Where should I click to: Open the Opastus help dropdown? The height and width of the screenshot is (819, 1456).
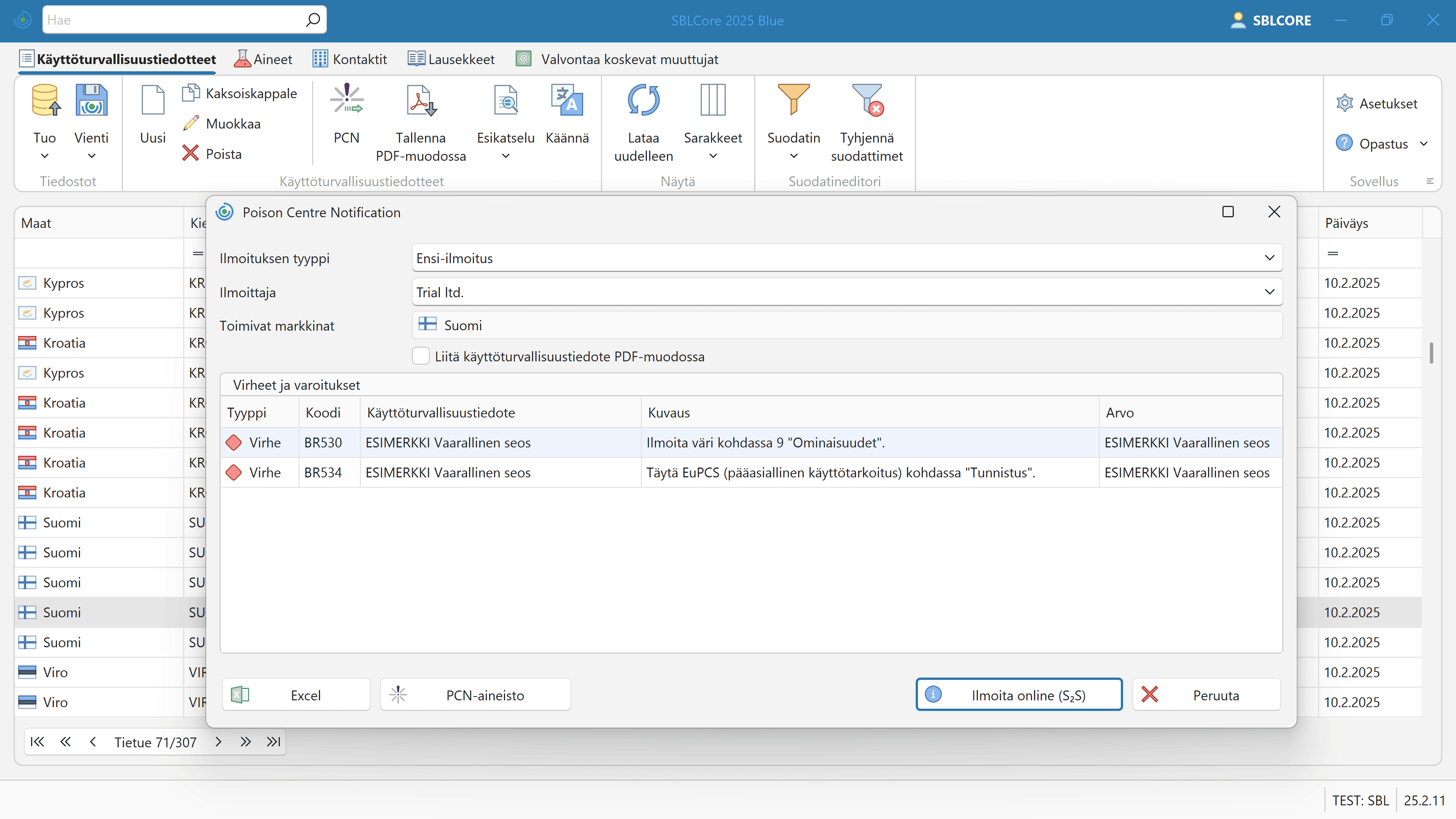pyautogui.click(x=1423, y=144)
